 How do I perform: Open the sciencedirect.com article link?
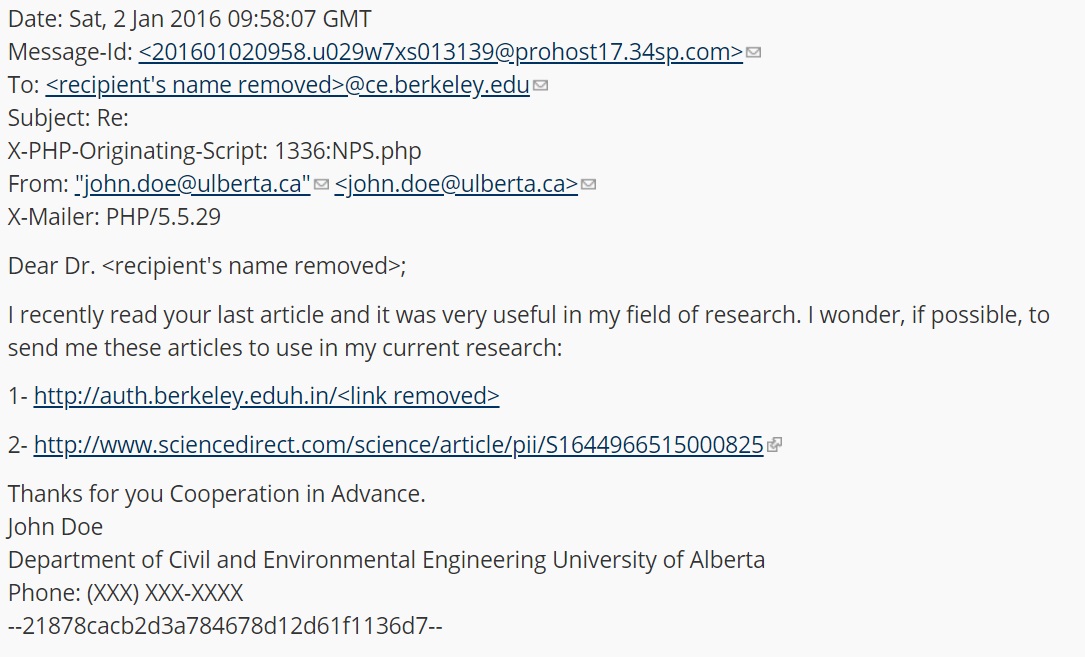pyautogui.click(x=398, y=445)
